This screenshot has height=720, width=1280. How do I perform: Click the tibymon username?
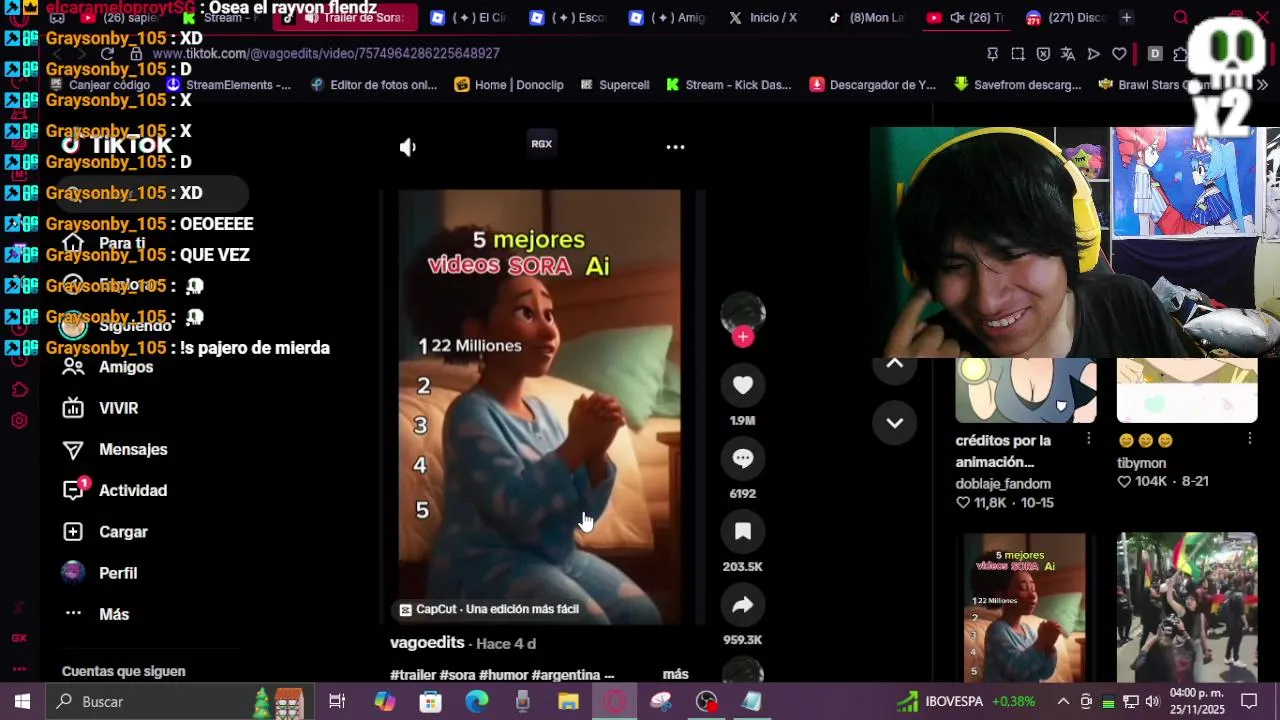1141,463
